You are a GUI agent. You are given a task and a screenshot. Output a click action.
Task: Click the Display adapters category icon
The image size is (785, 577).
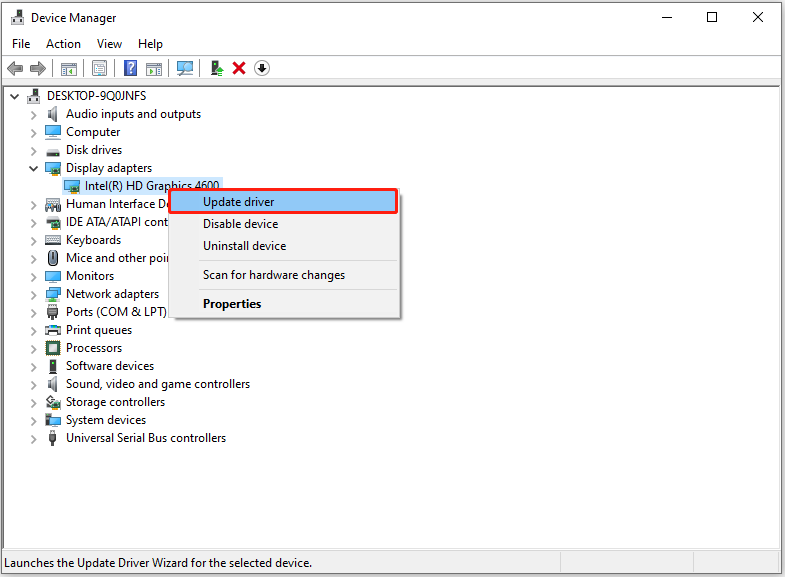[53, 169]
